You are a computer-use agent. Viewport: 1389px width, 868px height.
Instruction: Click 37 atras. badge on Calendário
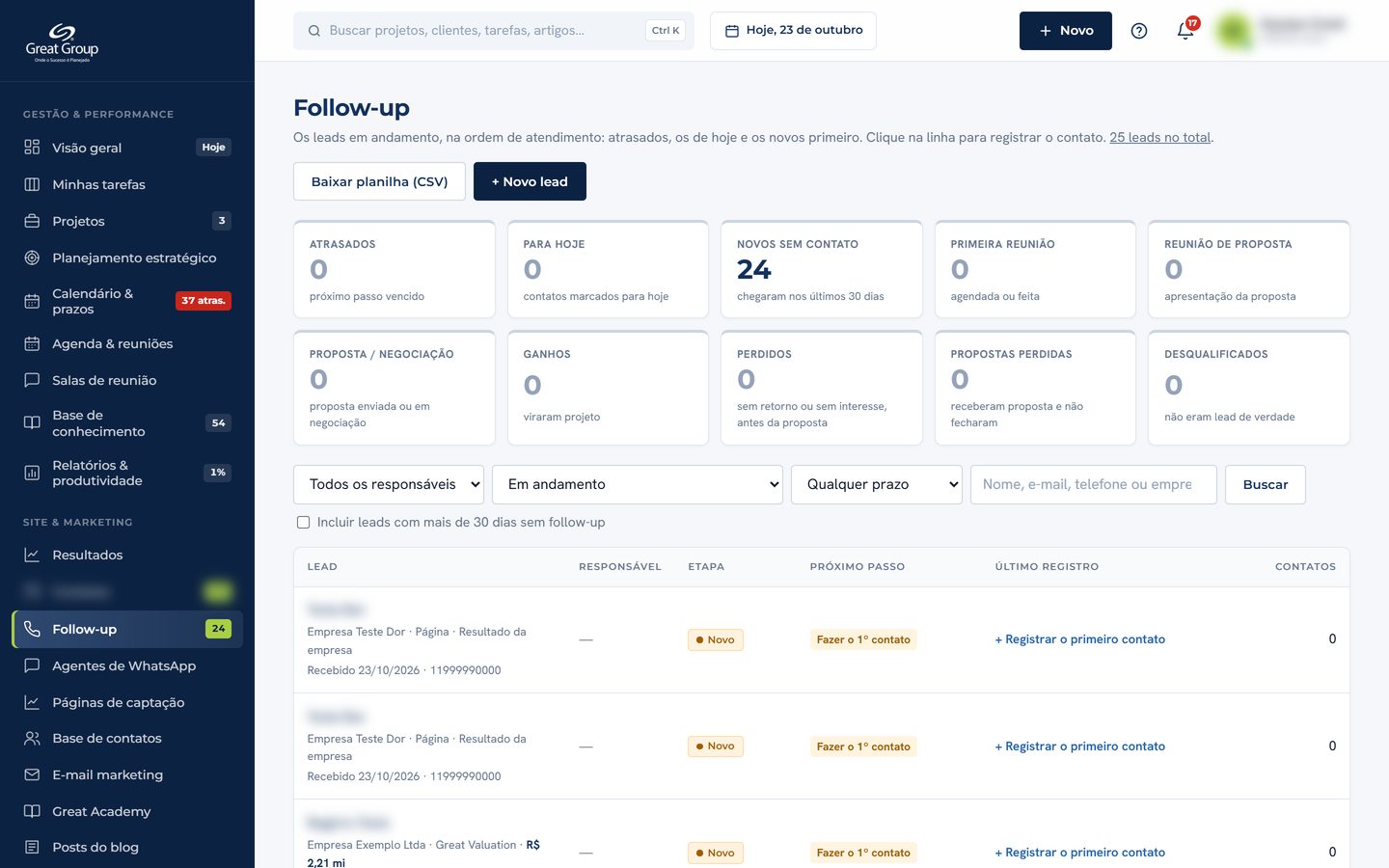point(204,301)
